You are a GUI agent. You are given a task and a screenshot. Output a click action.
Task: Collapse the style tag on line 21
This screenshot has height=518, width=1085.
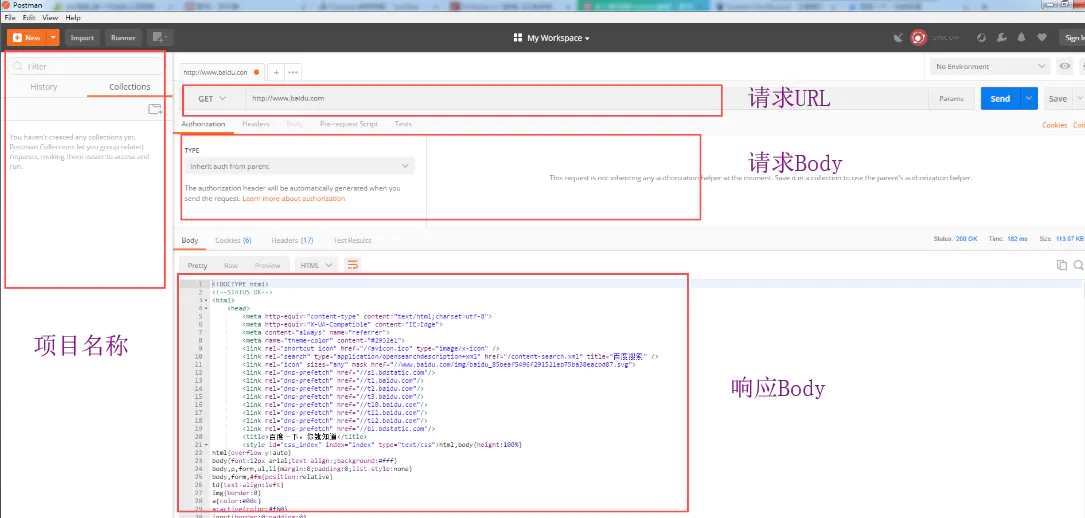click(206, 445)
